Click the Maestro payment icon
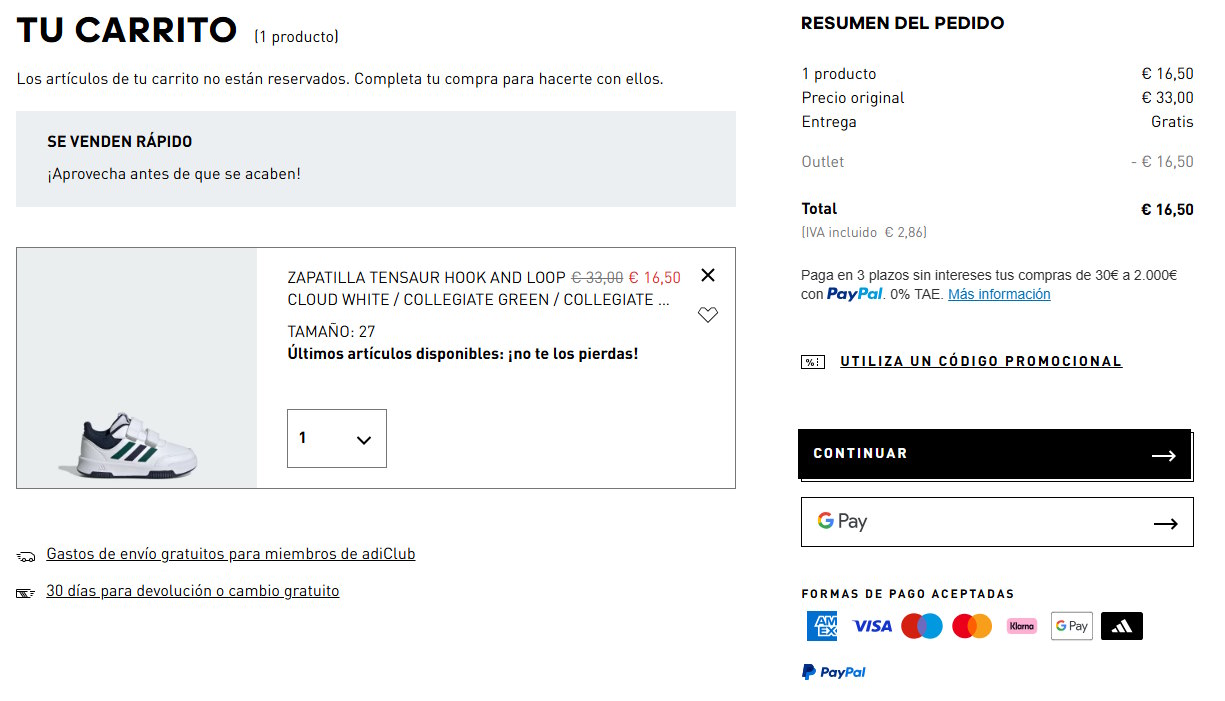This screenshot has height=701, width=1225. click(x=922, y=626)
